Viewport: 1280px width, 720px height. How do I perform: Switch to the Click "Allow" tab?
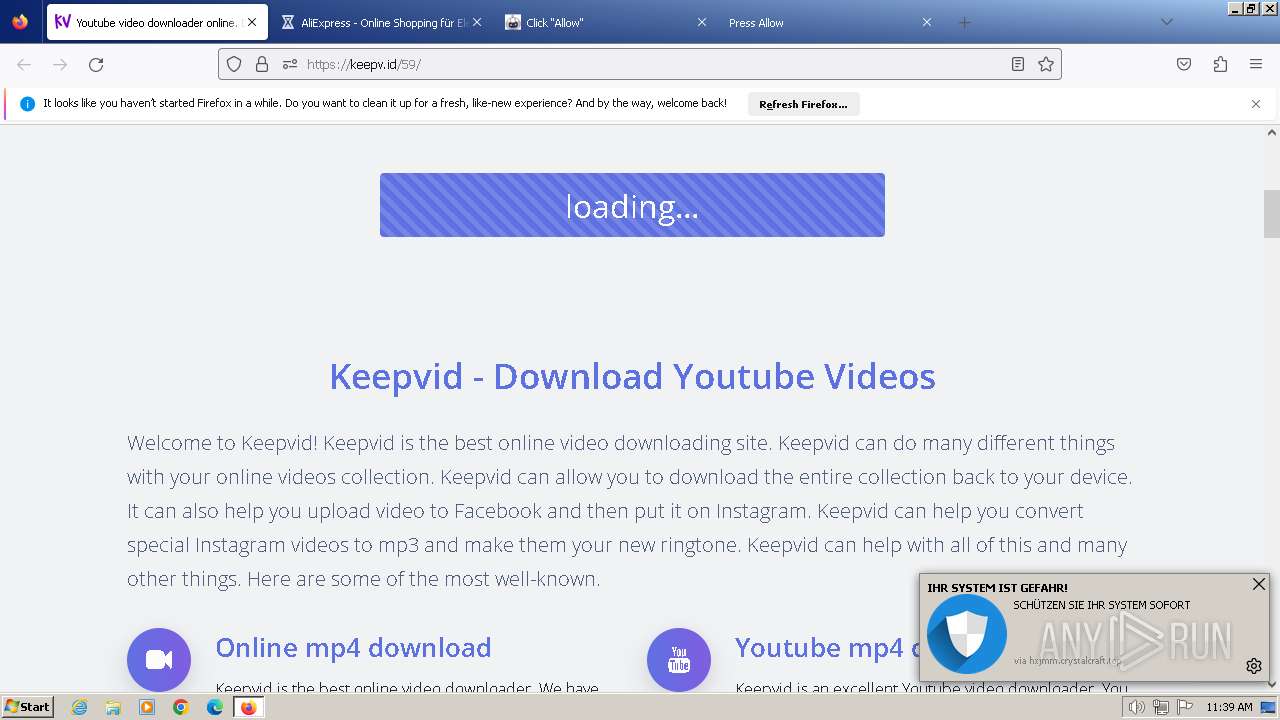click(606, 22)
